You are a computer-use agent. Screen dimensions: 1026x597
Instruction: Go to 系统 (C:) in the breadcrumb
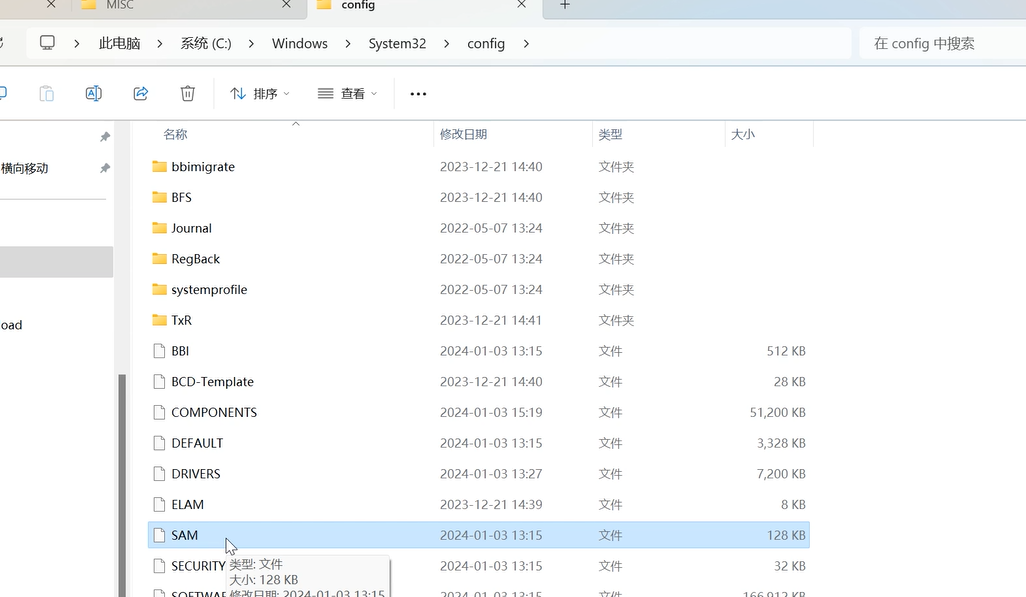pos(205,44)
